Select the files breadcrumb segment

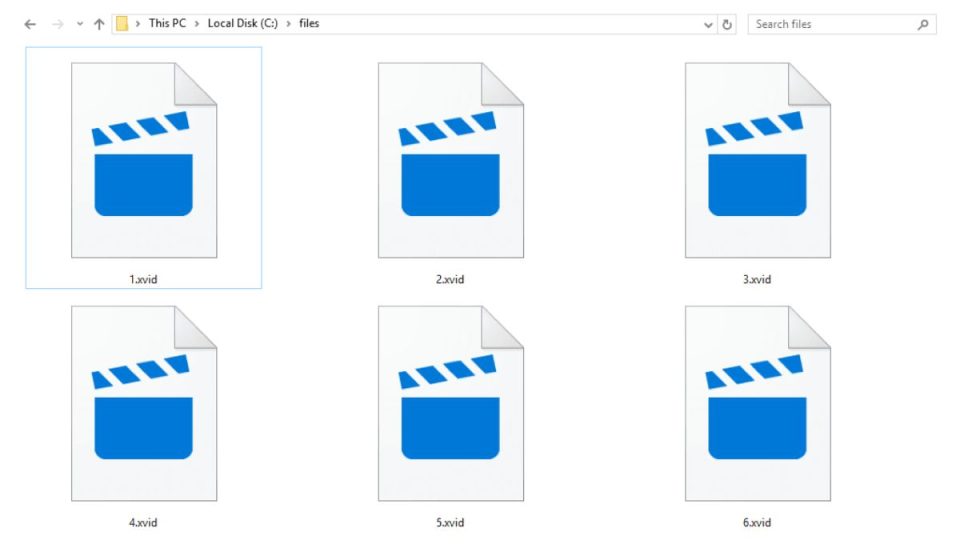tap(309, 23)
